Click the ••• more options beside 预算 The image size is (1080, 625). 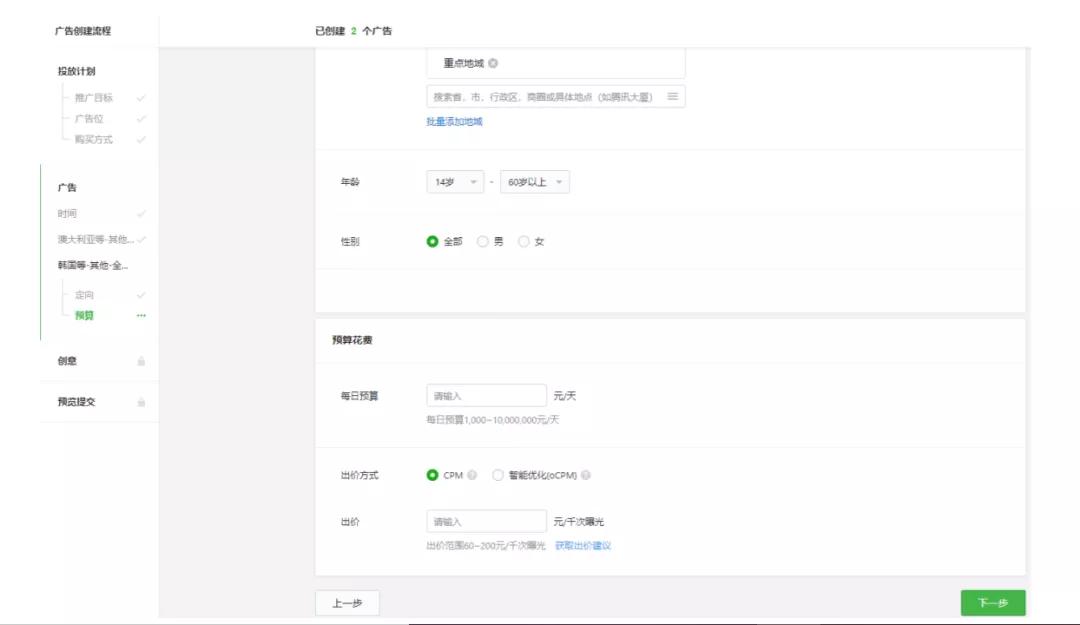tap(140, 316)
